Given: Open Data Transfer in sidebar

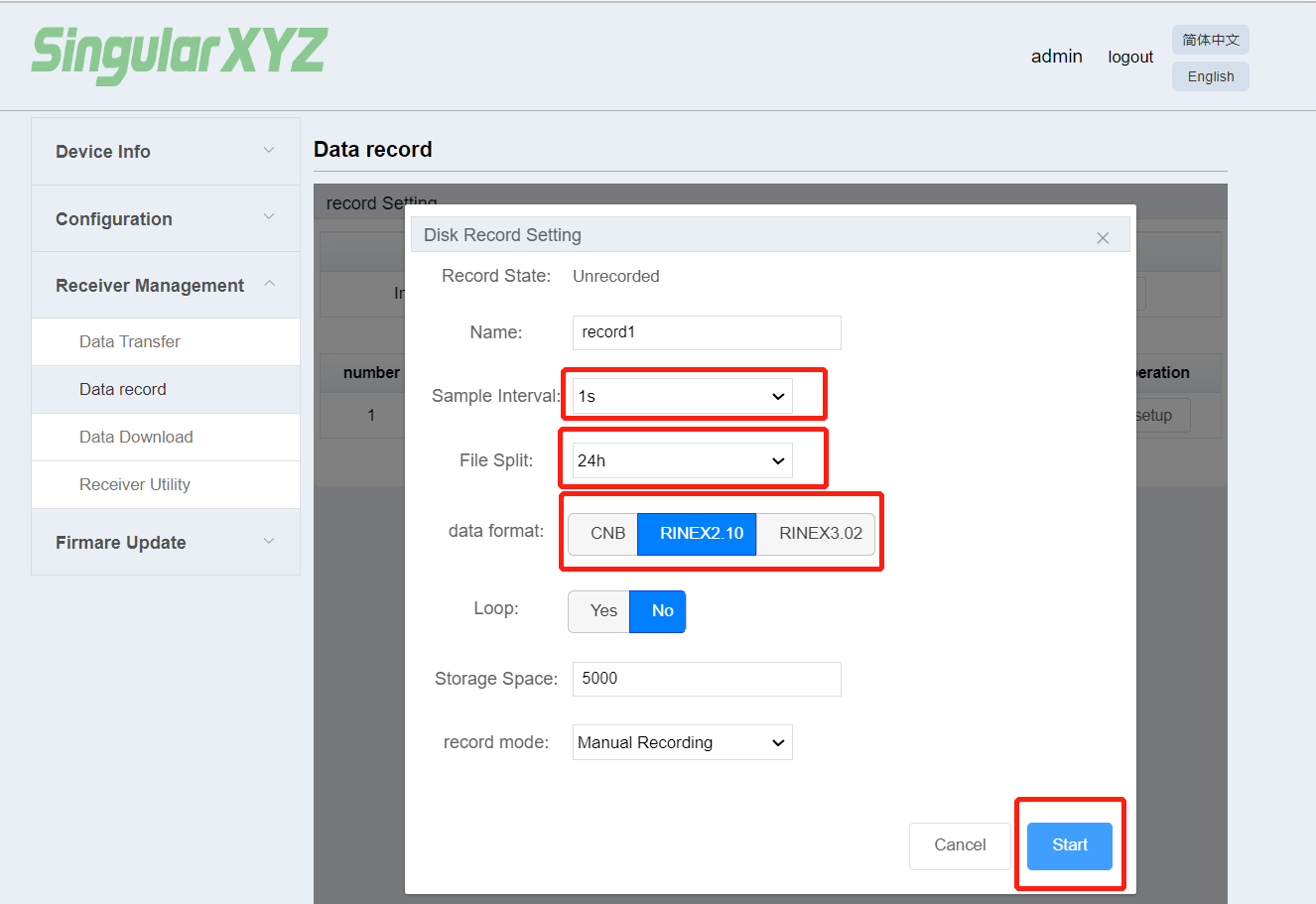Looking at the screenshot, I should point(130,342).
